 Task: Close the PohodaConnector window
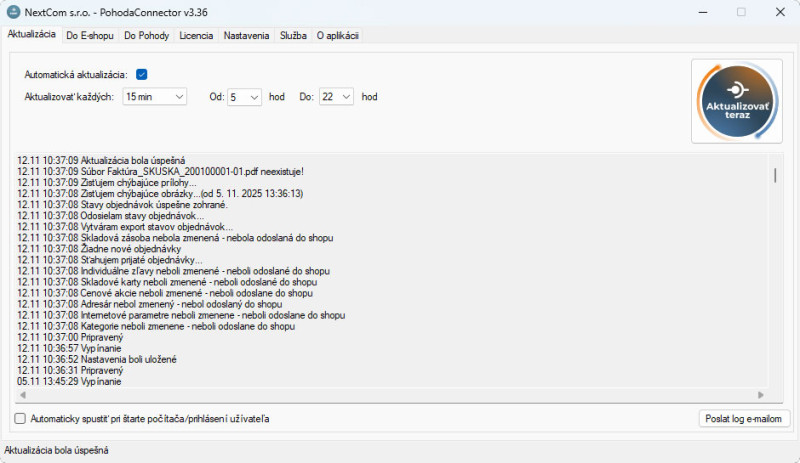click(776, 12)
